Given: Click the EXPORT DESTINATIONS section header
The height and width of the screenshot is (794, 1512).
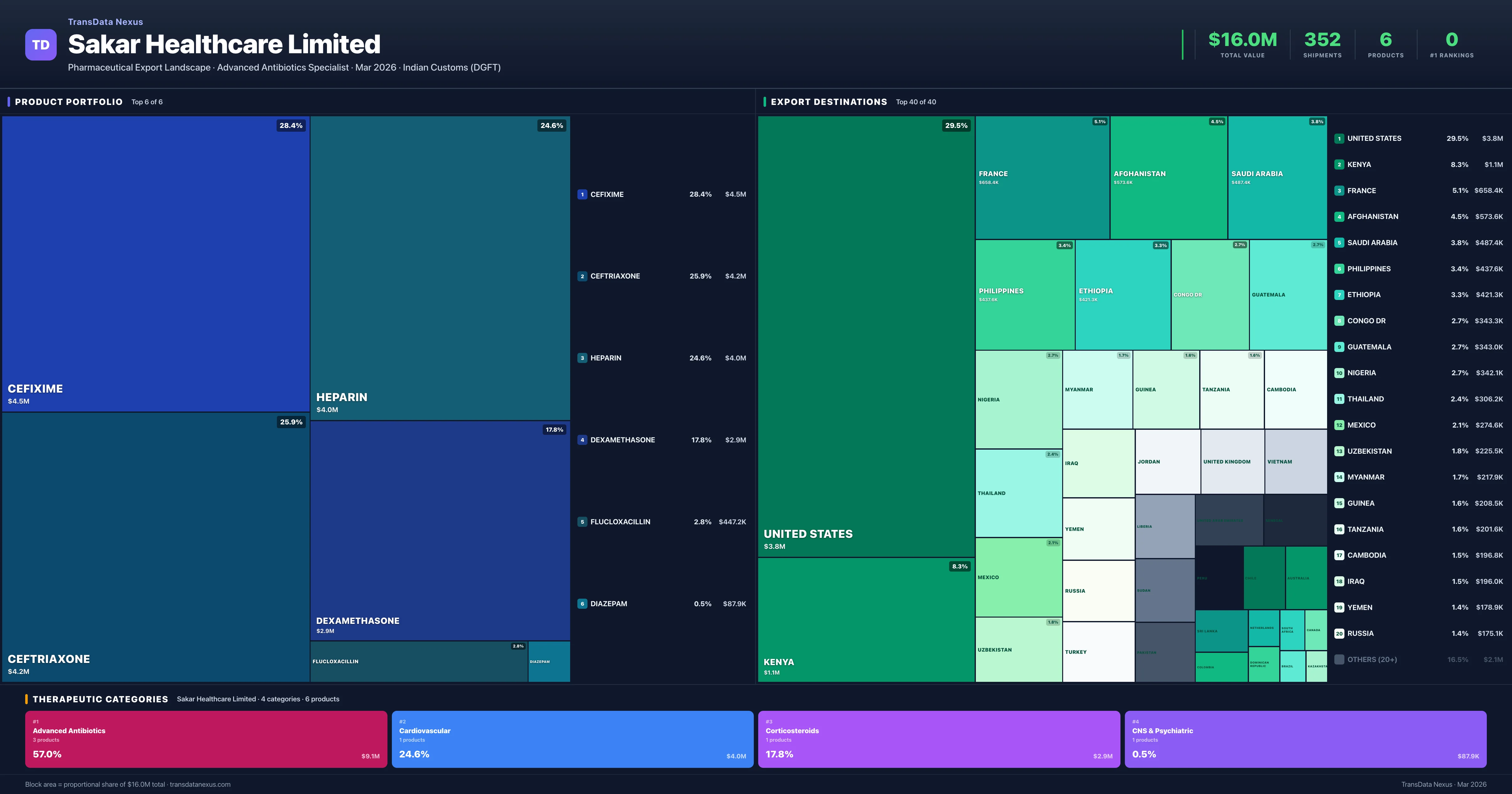Looking at the screenshot, I should pos(828,102).
